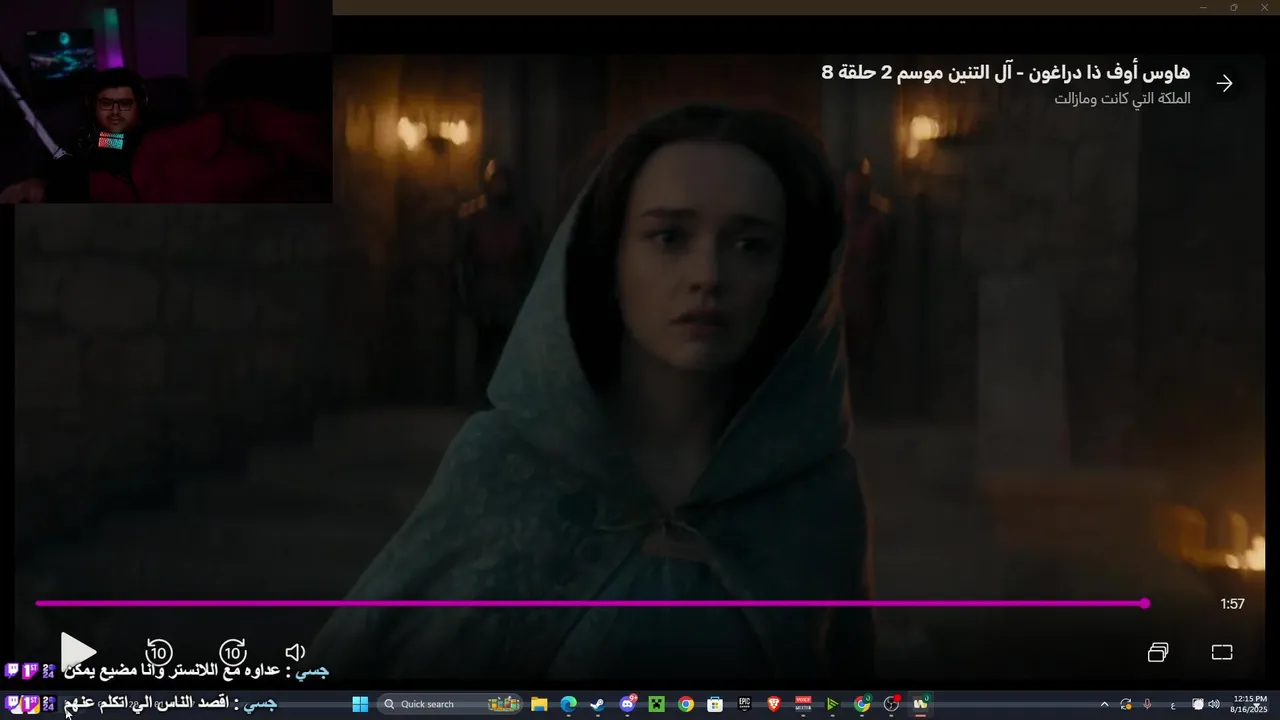Show hidden system tray icons
The image size is (1280, 720).
[1104, 704]
